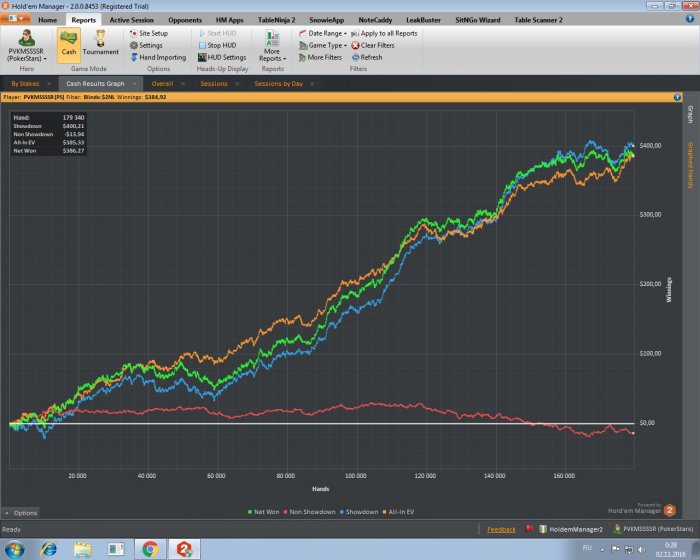The image size is (700, 560).
Task: Open HUD Settings
Action: 220,57
